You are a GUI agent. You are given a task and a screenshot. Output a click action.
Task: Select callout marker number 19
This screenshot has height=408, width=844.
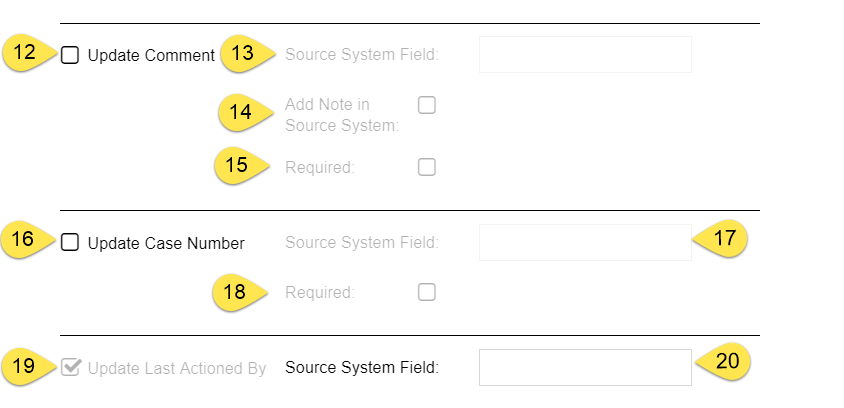point(27,367)
